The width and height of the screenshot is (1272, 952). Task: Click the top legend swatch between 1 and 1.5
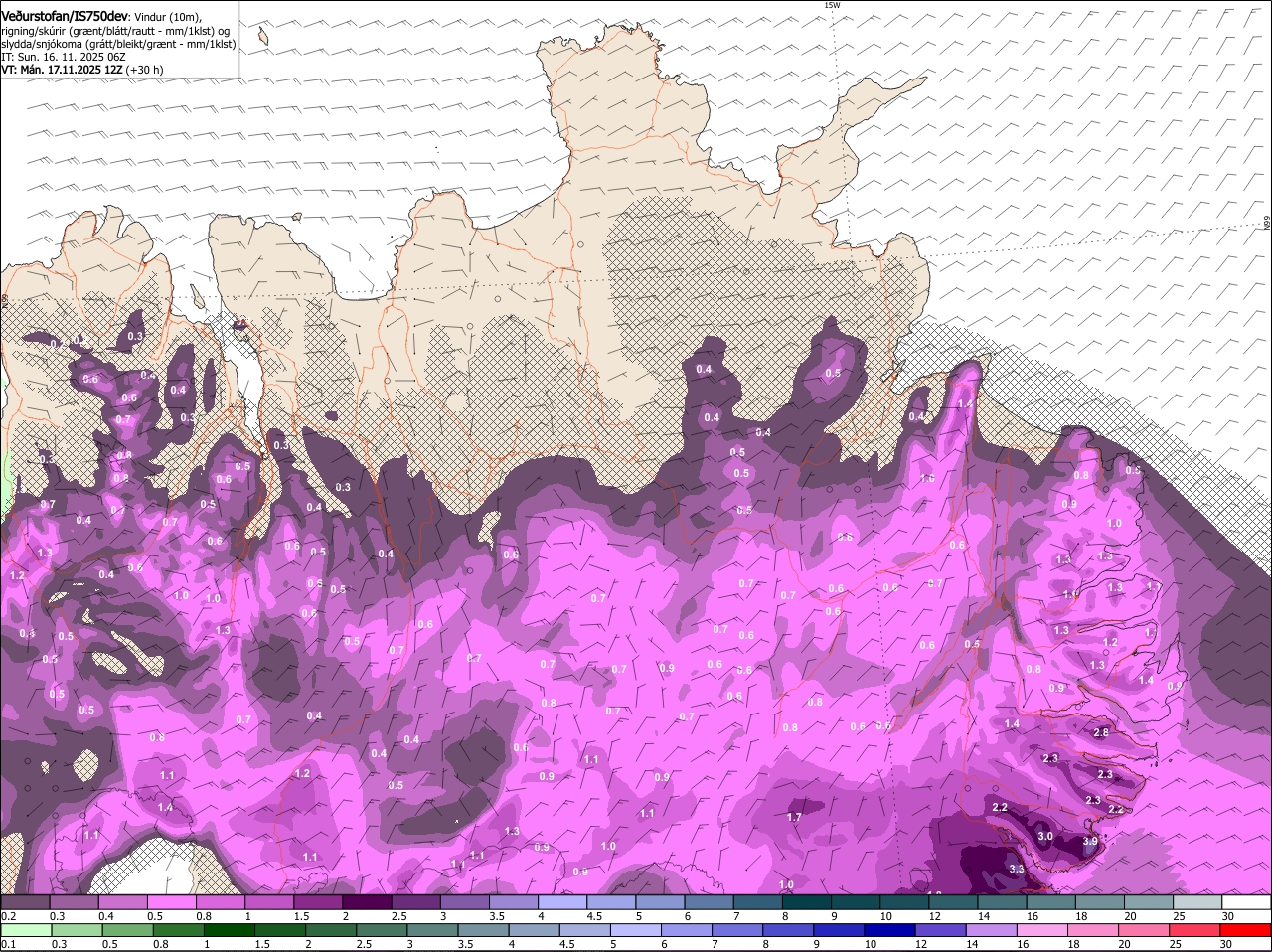click(268, 902)
